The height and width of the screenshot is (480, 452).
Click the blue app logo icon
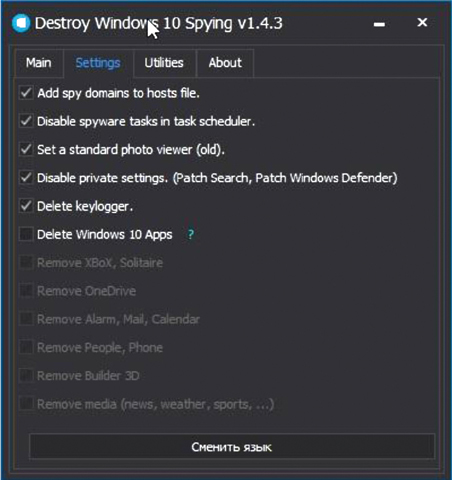(21, 23)
